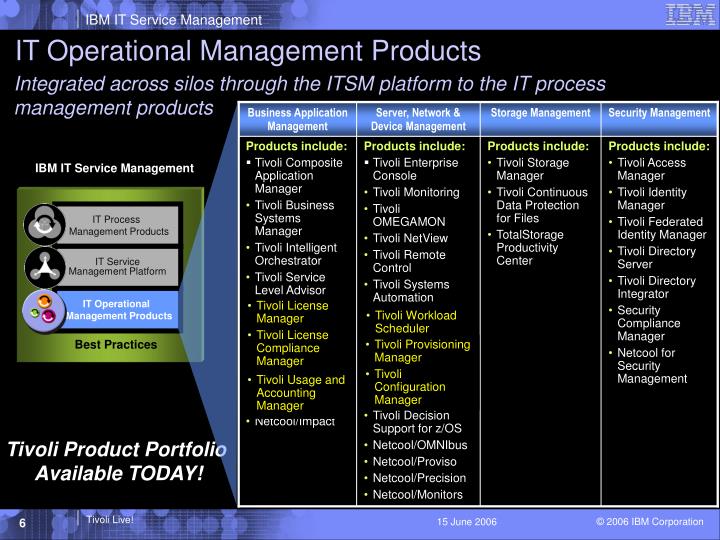Click Tivoli Intelligent Orchestrator
The width and height of the screenshot is (720, 540).
(296, 254)
